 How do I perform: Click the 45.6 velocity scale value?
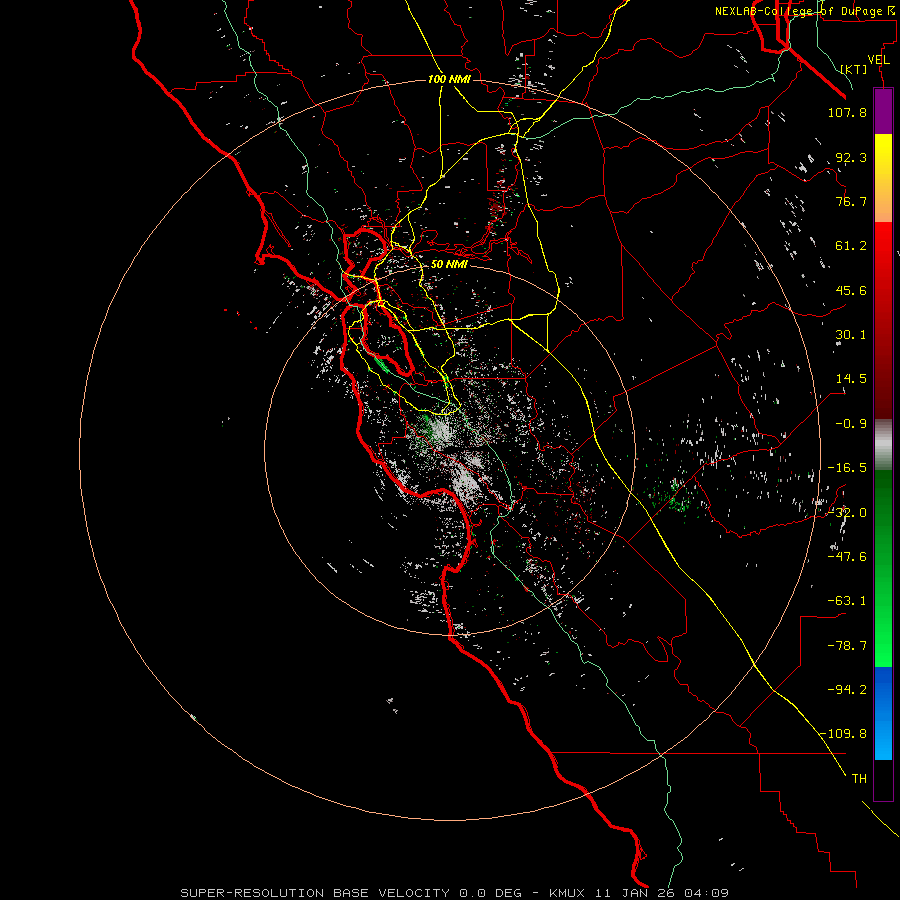point(851,290)
